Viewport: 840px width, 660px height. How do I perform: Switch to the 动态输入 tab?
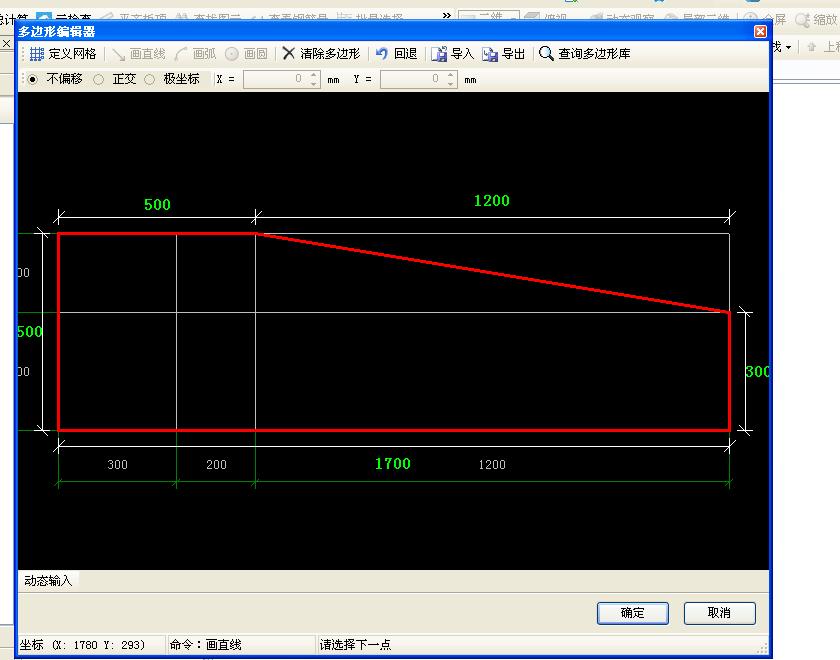[48, 581]
